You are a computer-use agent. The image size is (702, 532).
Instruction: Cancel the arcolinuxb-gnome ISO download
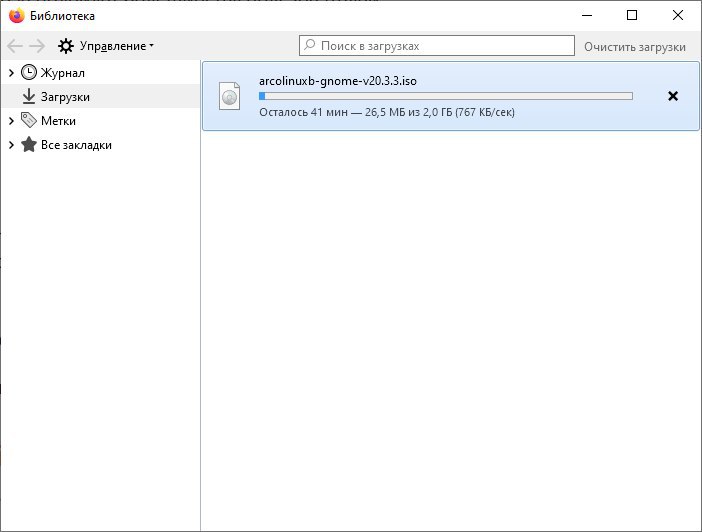672,96
